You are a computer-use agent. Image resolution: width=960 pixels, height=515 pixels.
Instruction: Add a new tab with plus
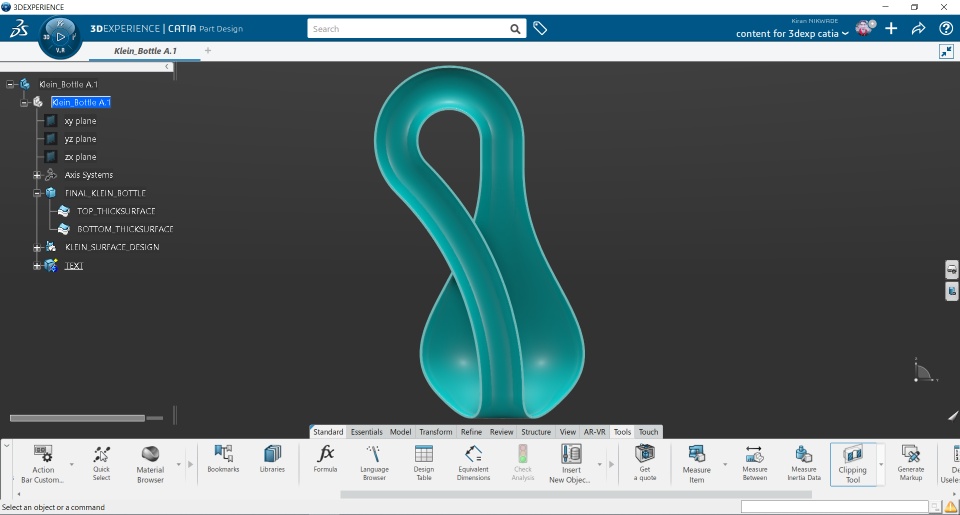tap(208, 51)
